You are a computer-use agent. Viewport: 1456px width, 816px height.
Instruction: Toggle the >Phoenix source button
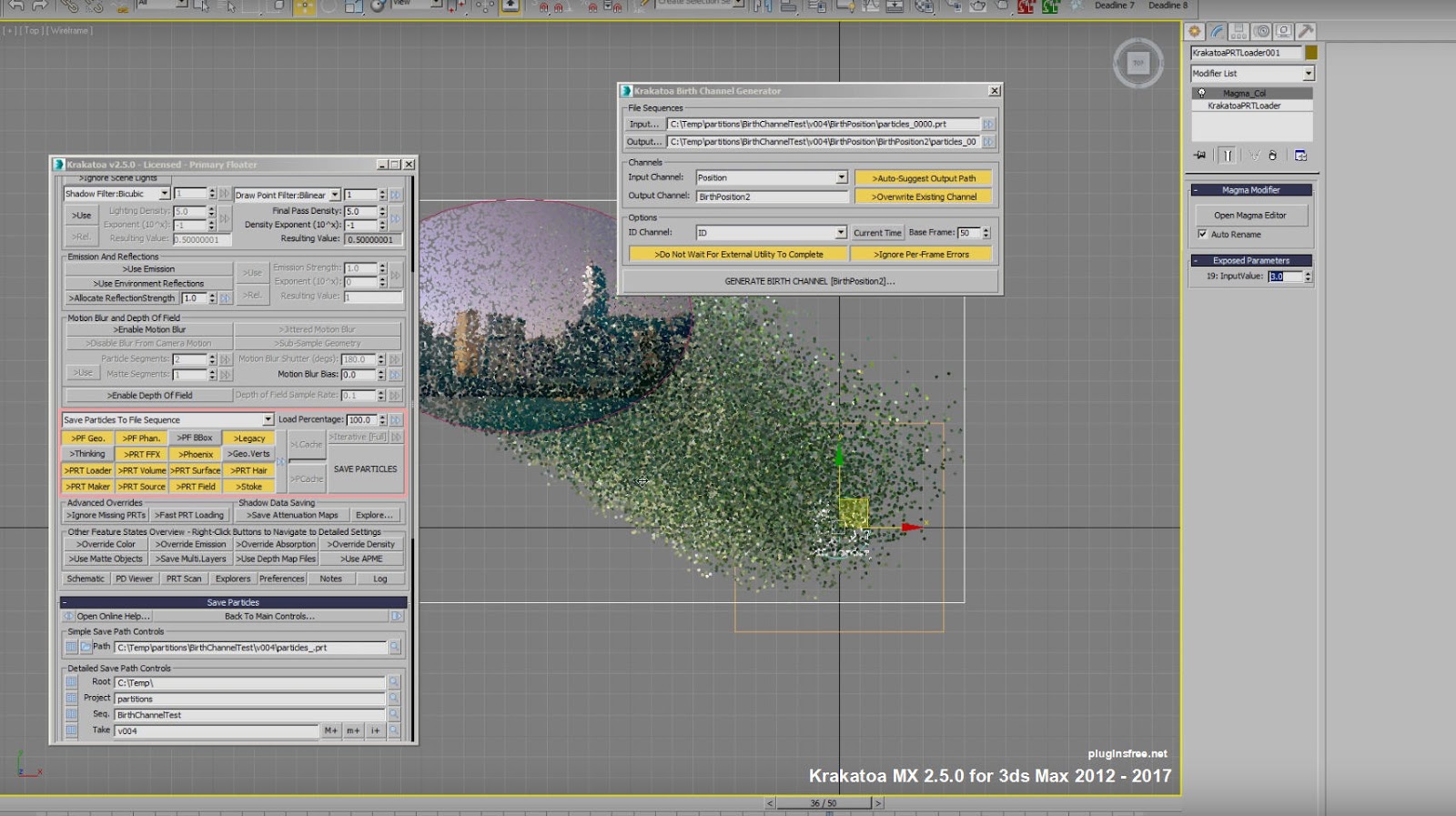196,454
